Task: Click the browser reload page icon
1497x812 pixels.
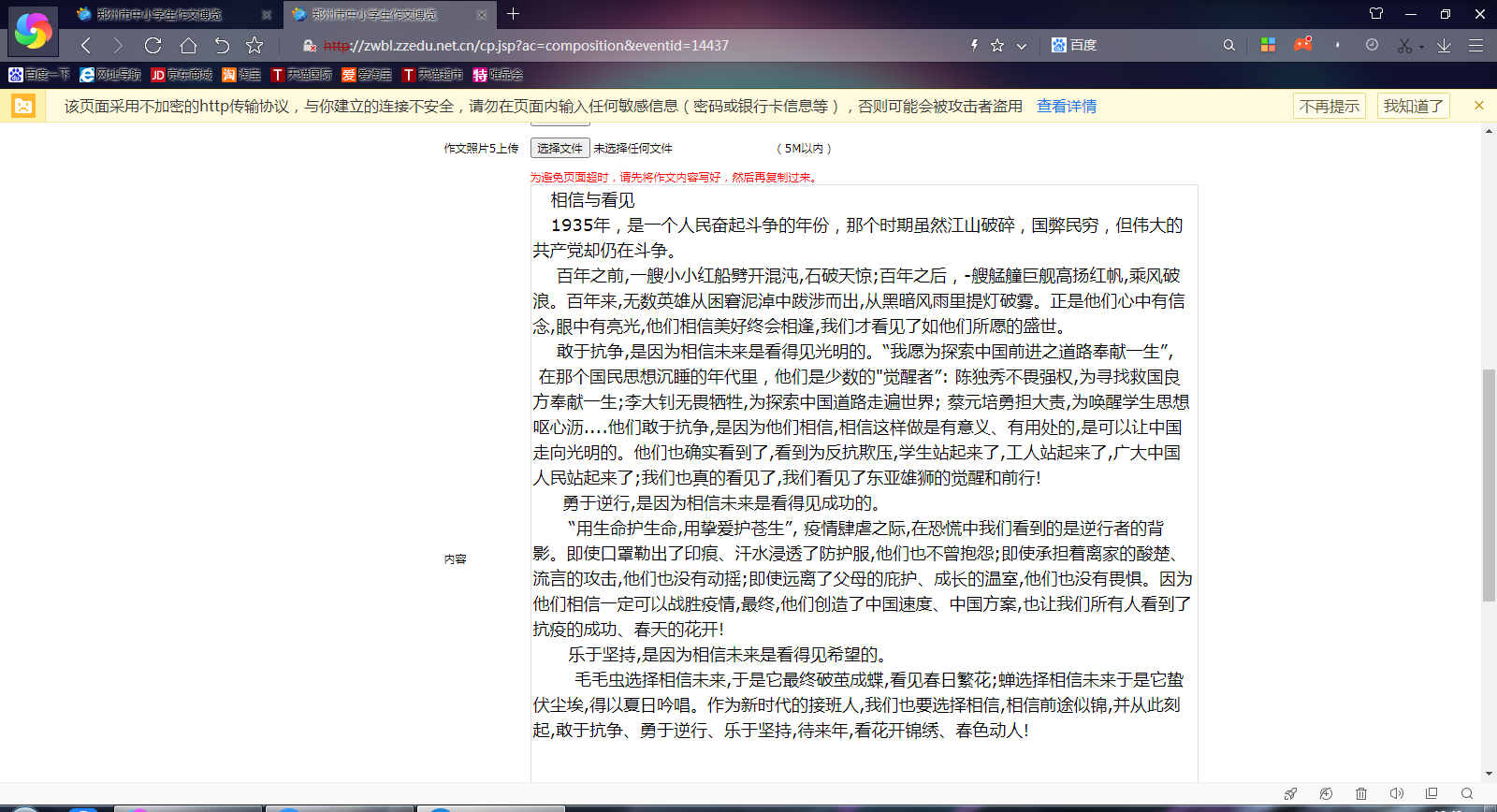Action: tap(153, 45)
